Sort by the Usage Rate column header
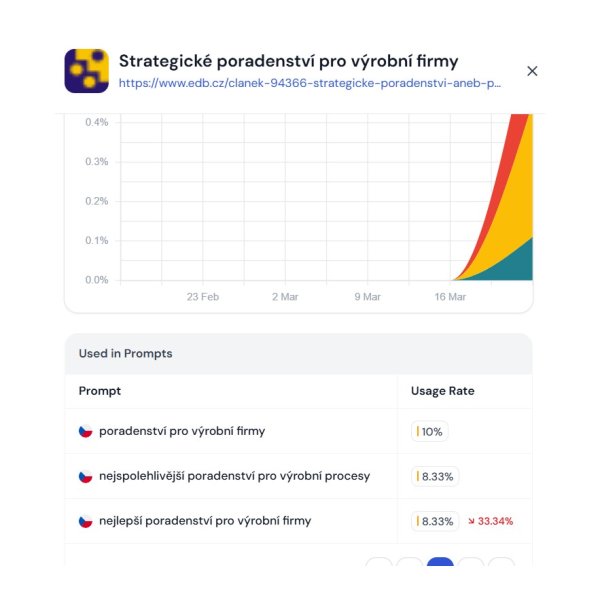Screen dimensions: 600x600 tap(442, 391)
